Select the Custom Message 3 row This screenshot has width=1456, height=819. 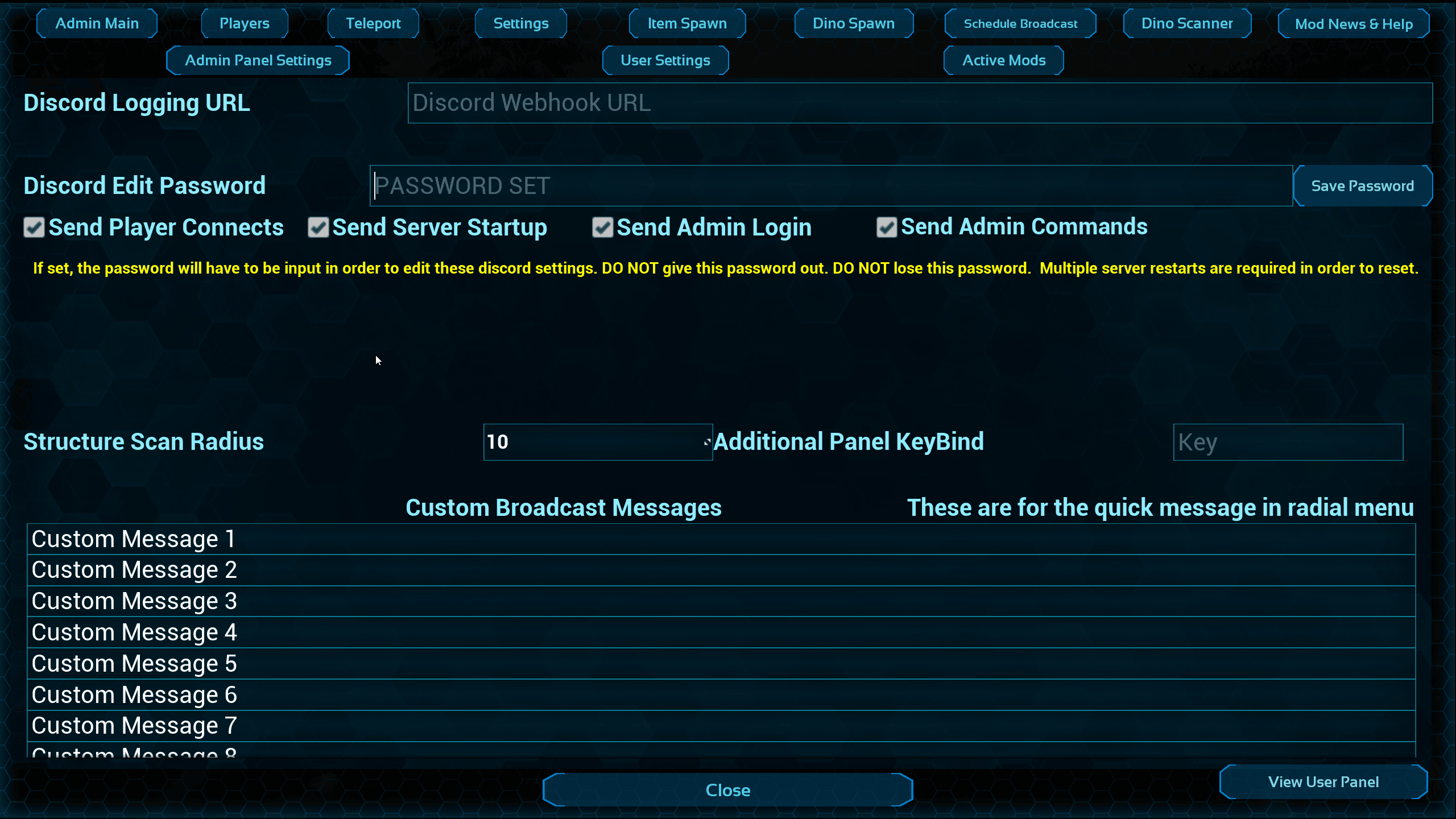tap(721, 601)
